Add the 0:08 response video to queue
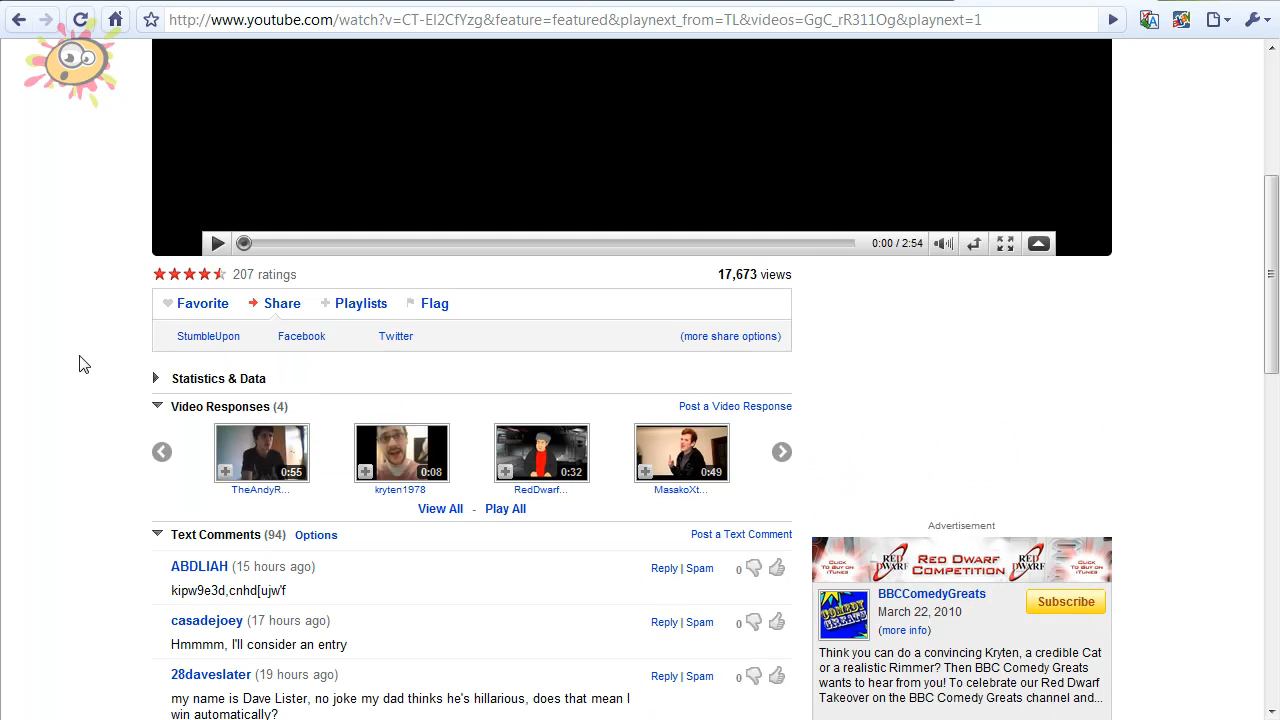1280x720 pixels. click(x=366, y=471)
